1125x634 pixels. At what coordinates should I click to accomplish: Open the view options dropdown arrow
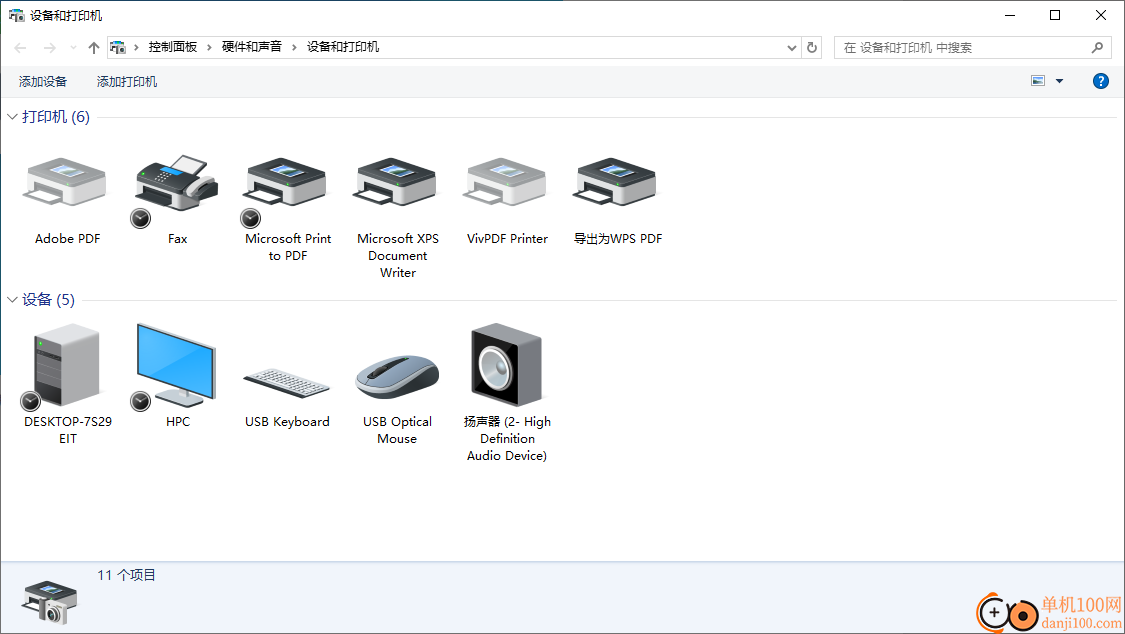1059,81
